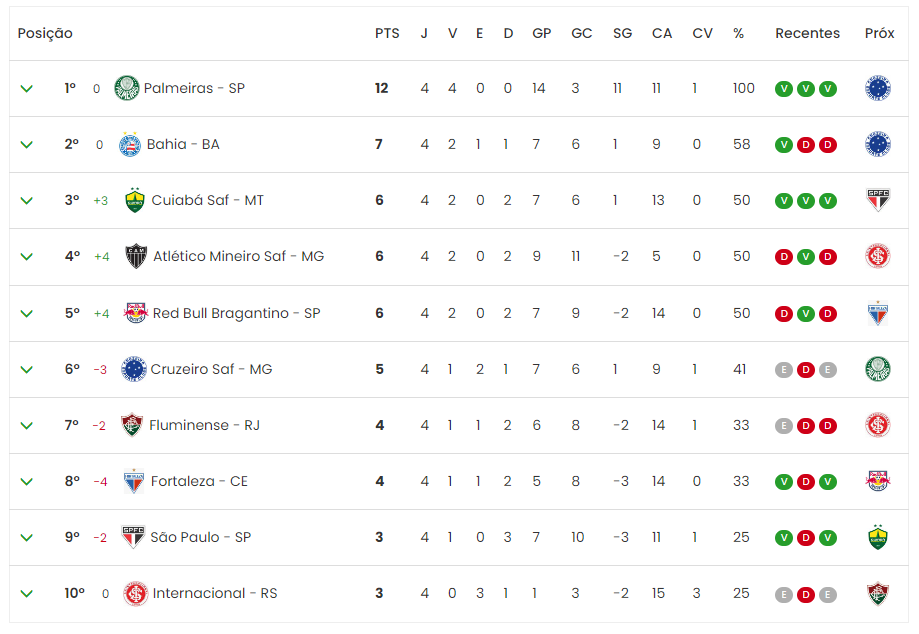Image resolution: width=919 pixels, height=634 pixels.
Task: Expand the Internacional row chevron
Action: (x=26, y=594)
